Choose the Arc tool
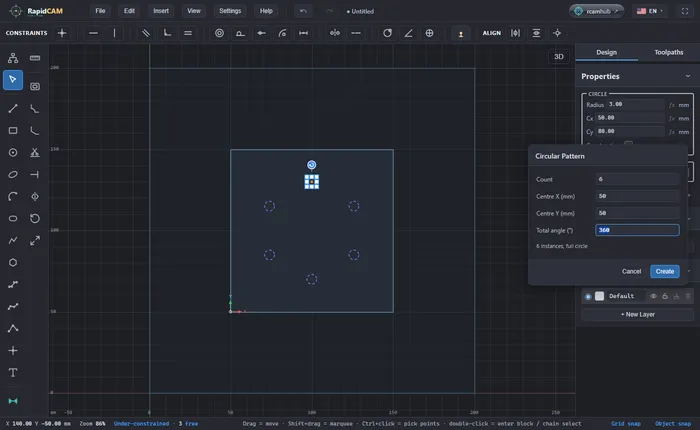The width and height of the screenshot is (700, 430). point(13,196)
